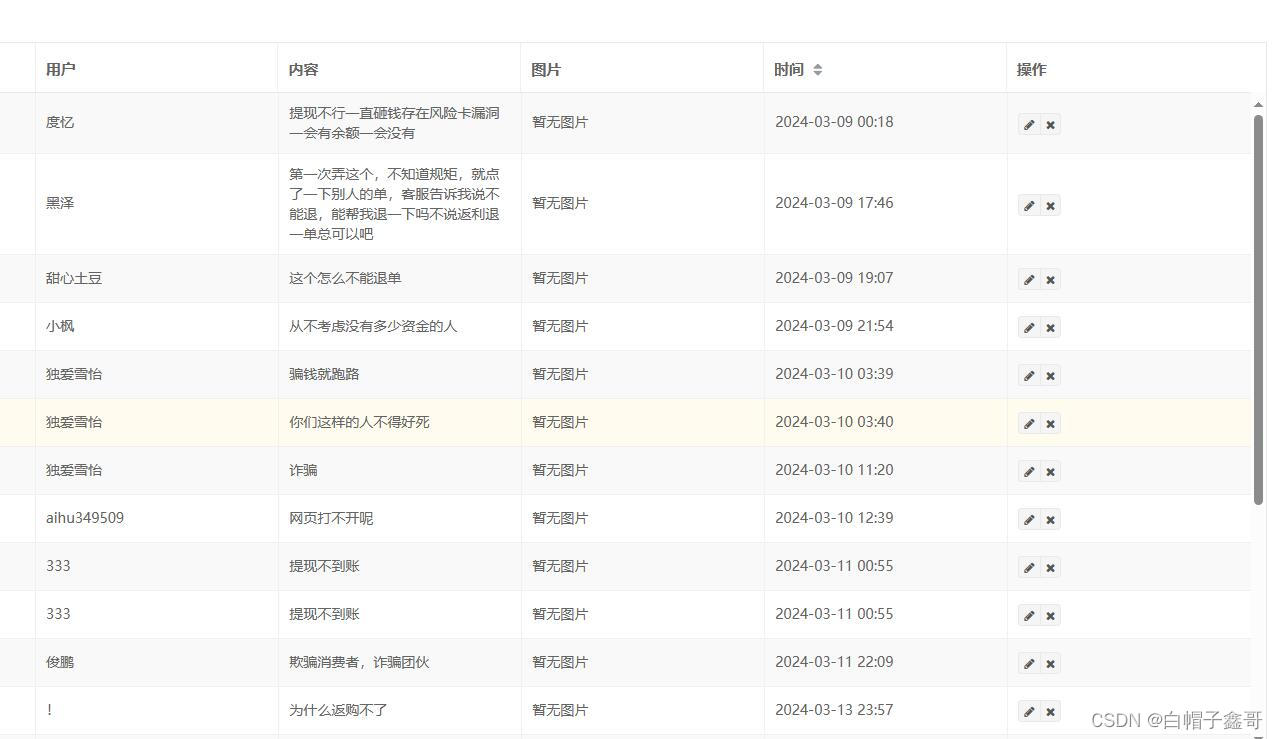
Task: Click the timestamp 2024-03-10 03:40
Action: (834, 422)
